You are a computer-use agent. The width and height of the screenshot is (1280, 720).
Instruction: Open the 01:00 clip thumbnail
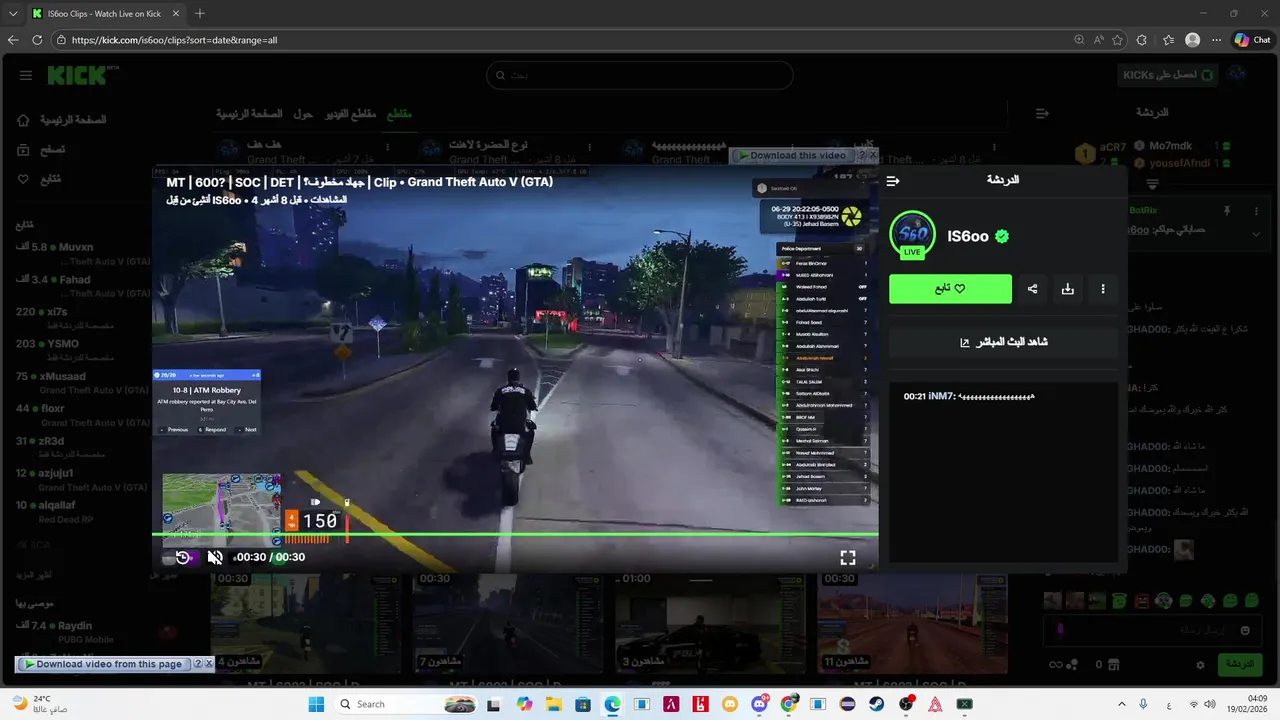click(x=710, y=622)
